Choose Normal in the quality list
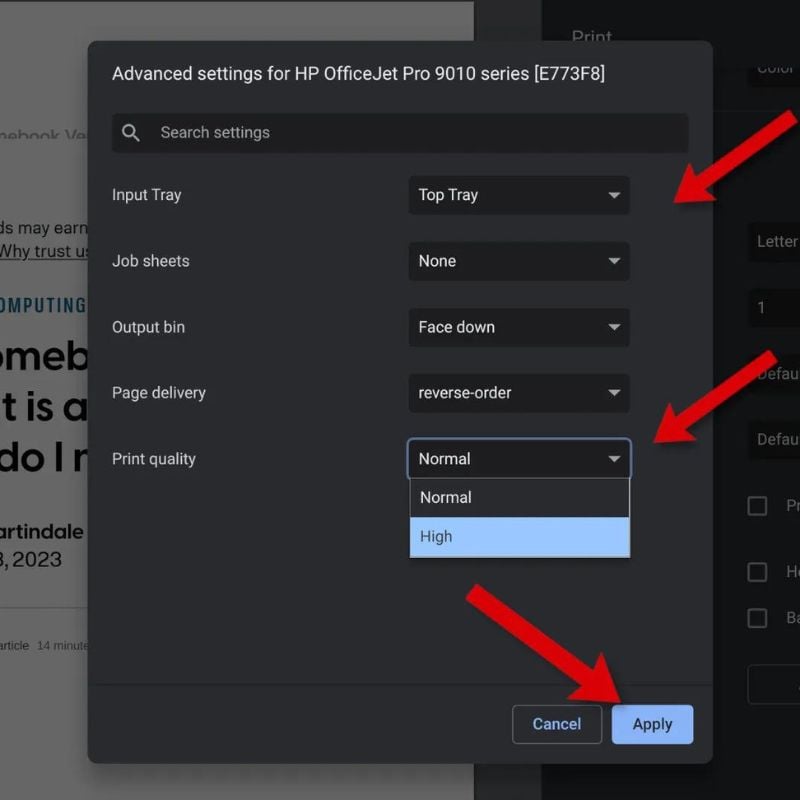This screenshot has width=800, height=800. 519,497
